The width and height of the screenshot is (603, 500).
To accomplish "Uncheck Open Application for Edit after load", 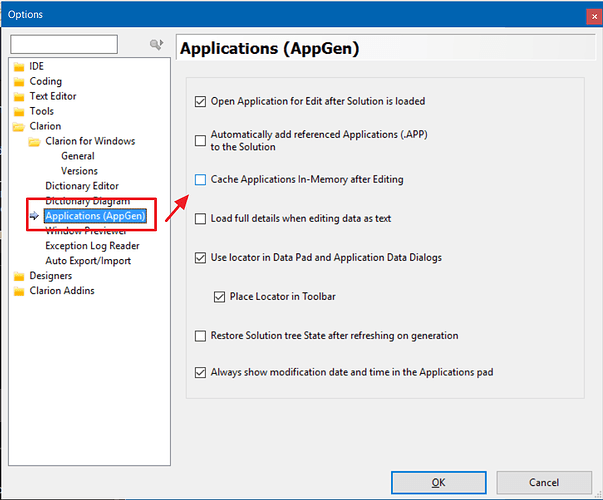I will coord(201,101).
